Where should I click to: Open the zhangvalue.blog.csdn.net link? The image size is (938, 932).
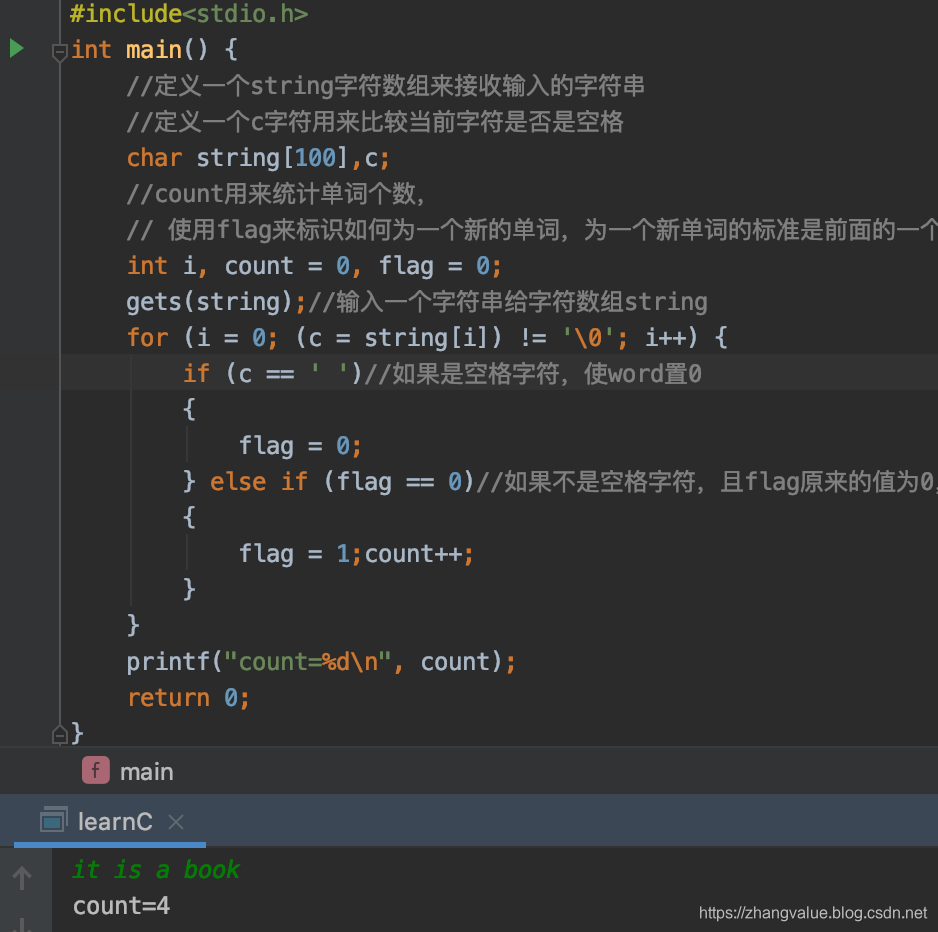point(812,913)
